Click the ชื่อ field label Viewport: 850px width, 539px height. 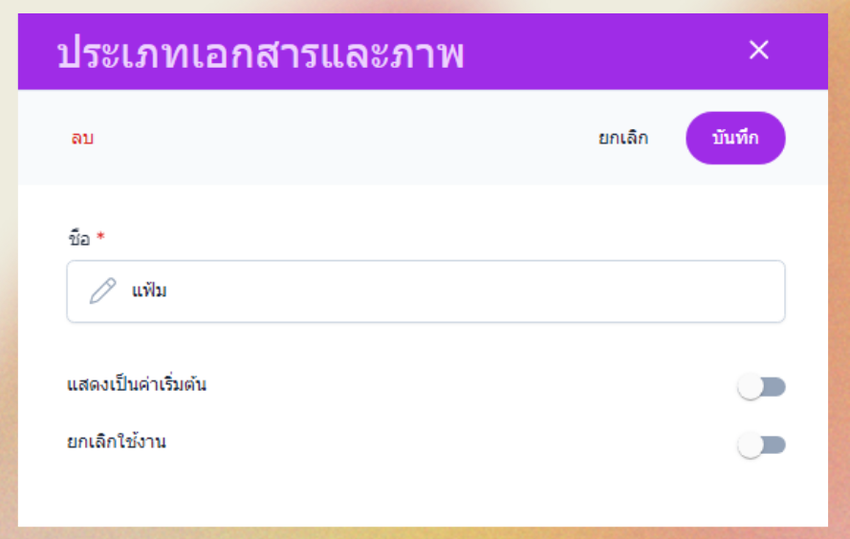pos(78,239)
